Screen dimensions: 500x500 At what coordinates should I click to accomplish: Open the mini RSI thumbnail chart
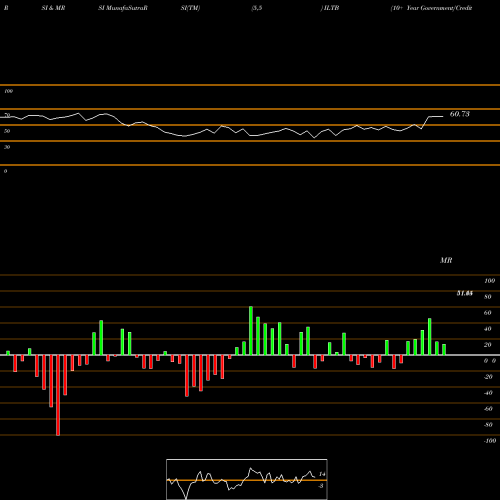point(247,479)
